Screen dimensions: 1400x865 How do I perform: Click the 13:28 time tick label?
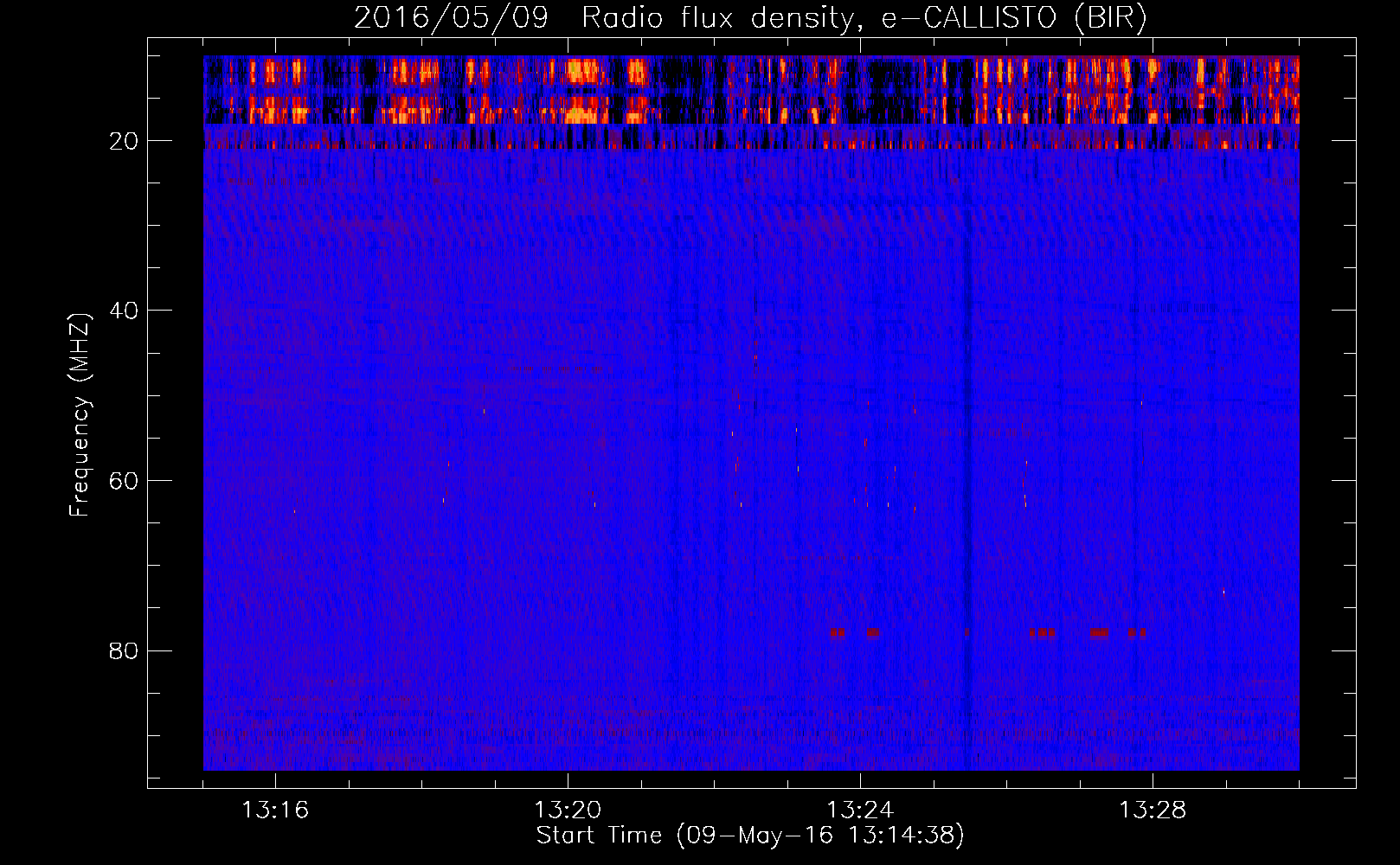[1153, 811]
